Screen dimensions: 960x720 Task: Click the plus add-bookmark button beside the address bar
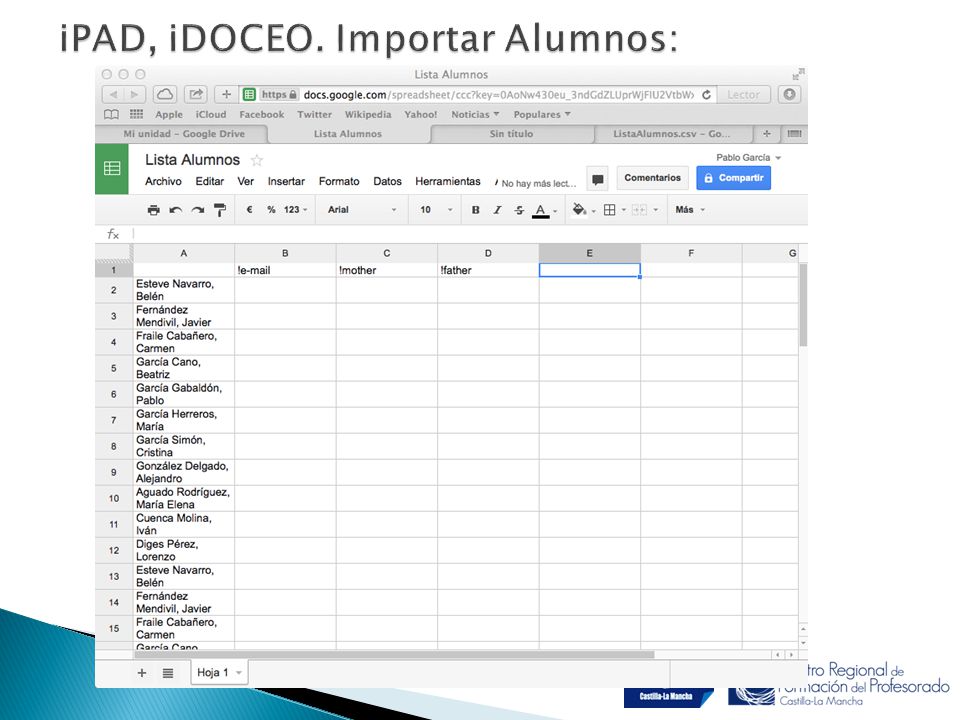tap(227, 94)
